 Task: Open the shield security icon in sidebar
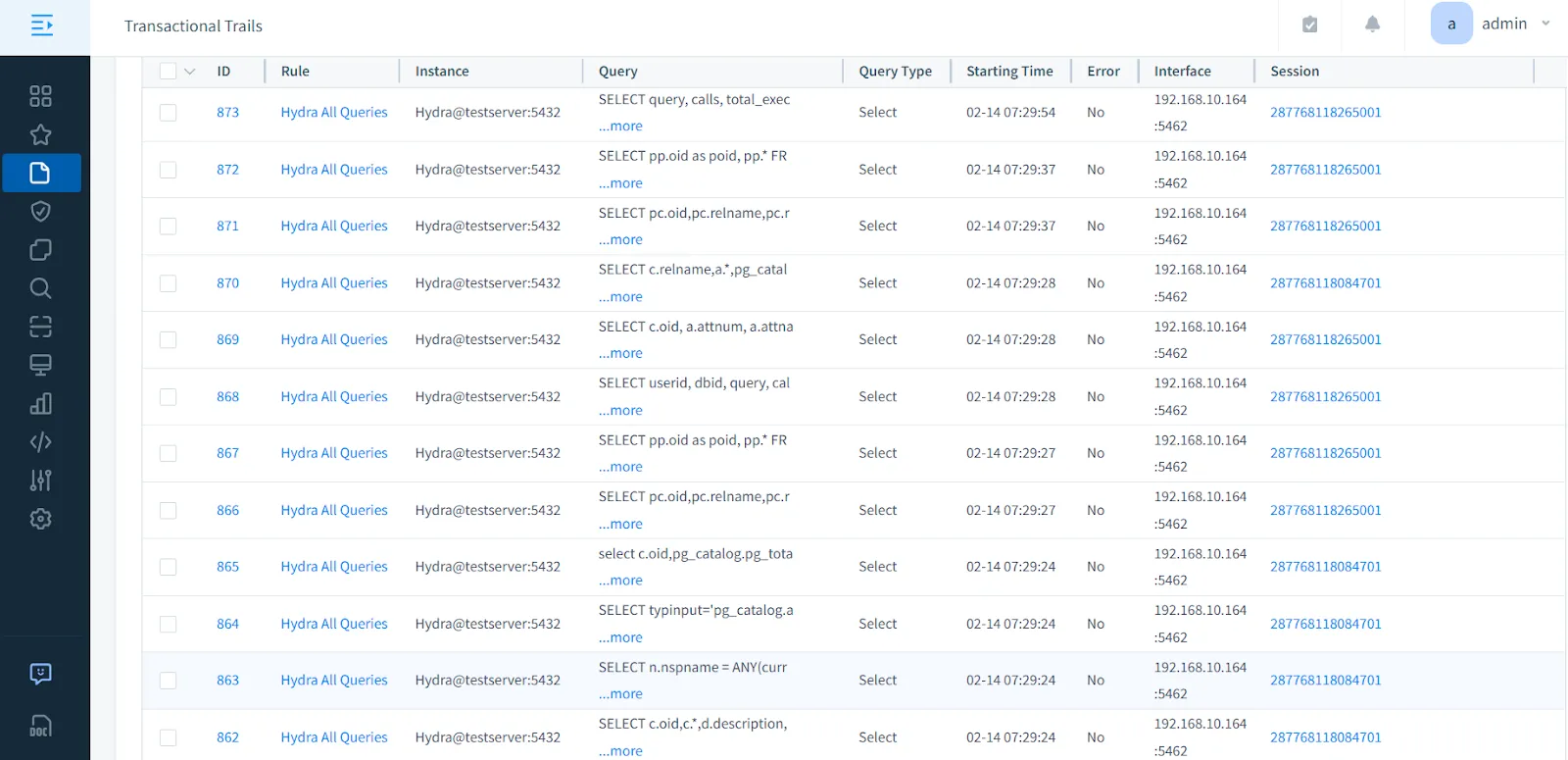pos(40,211)
